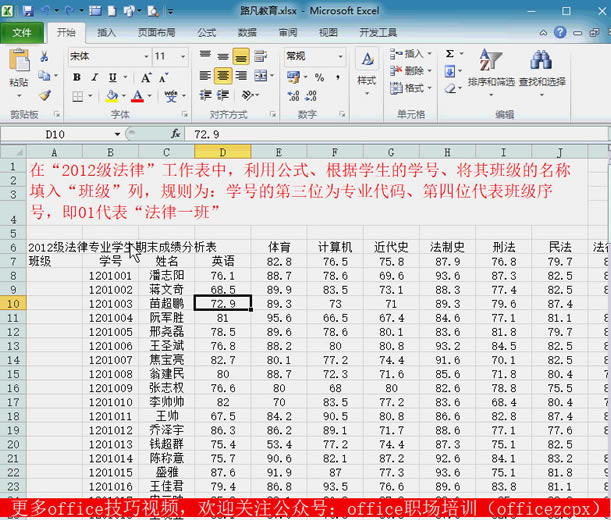Toggle Underline formatting
The width and height of the screenshot is (611, 520).
pyautogui.click(x=113, y=78)
